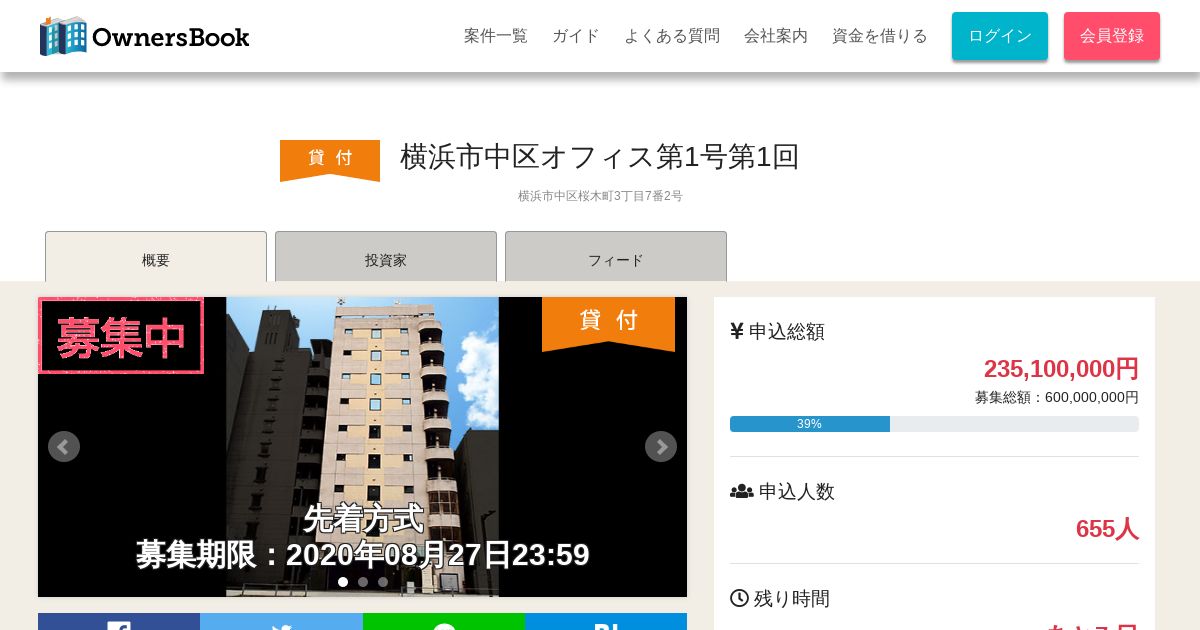Click the office building photo
The image size is (1200, 630).
point(362,447)
